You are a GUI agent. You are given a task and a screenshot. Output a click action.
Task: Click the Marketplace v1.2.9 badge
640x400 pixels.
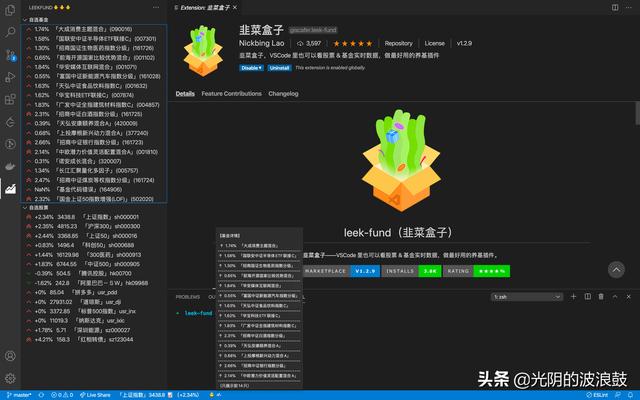point(342,271)
